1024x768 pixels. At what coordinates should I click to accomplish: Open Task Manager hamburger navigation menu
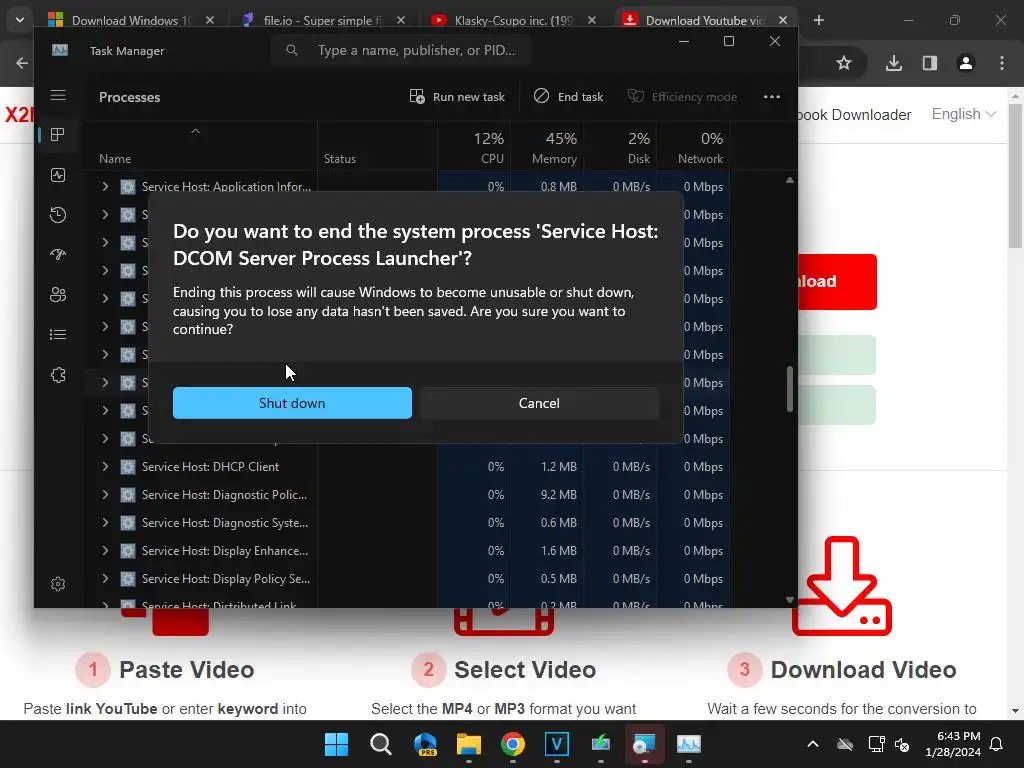[x=58, y=95]
